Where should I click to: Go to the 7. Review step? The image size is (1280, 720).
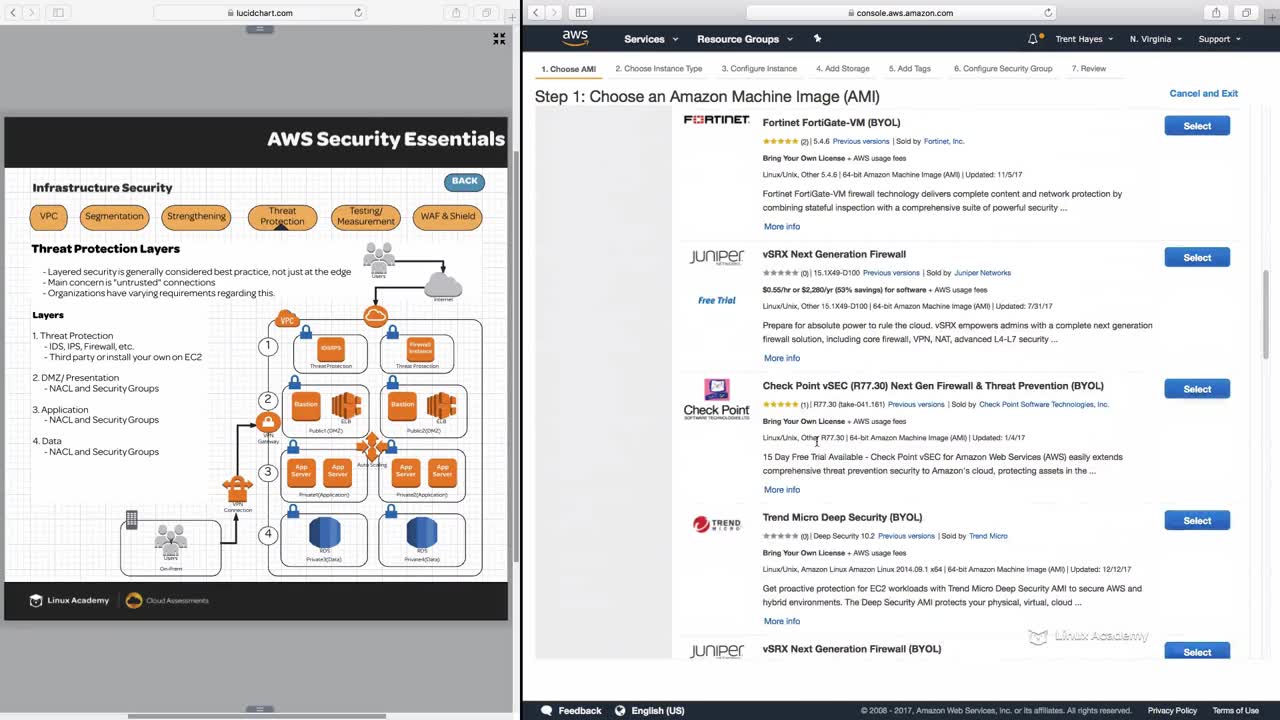1089,69
